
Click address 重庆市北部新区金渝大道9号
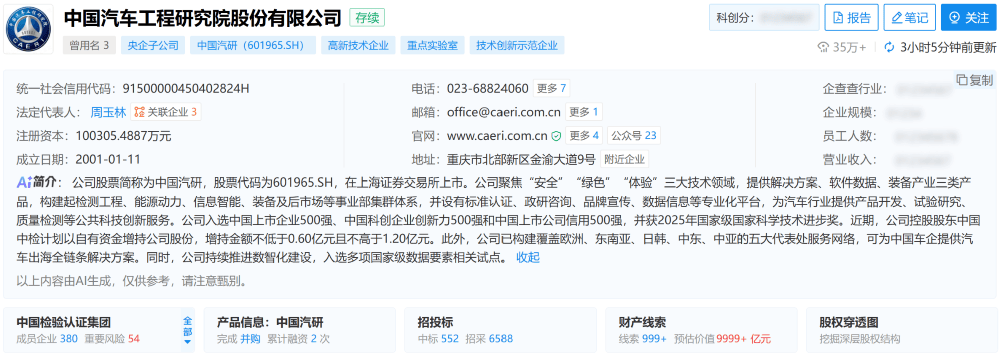coord(521,159)
